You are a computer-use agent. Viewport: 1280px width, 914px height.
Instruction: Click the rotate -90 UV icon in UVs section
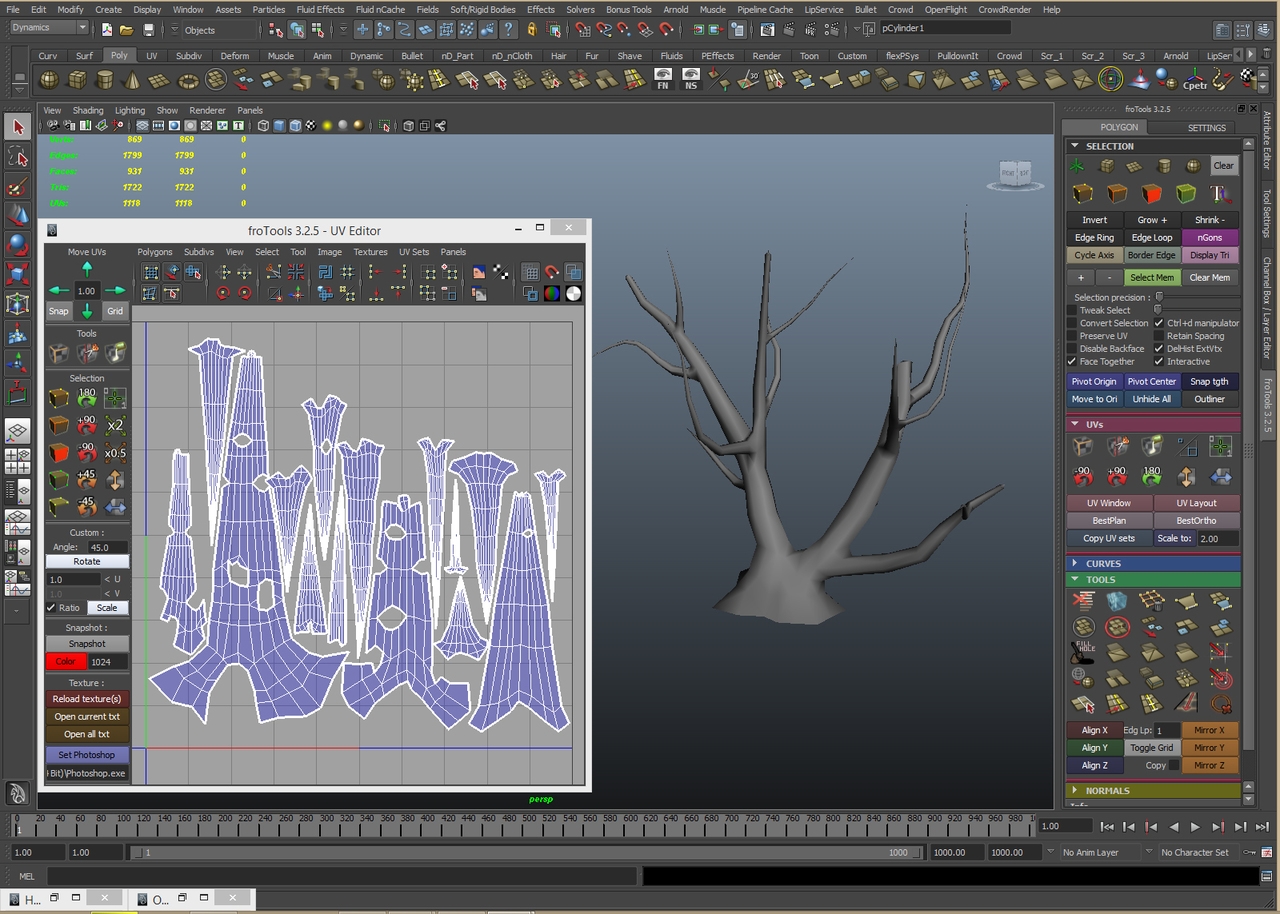(1083, 476)
